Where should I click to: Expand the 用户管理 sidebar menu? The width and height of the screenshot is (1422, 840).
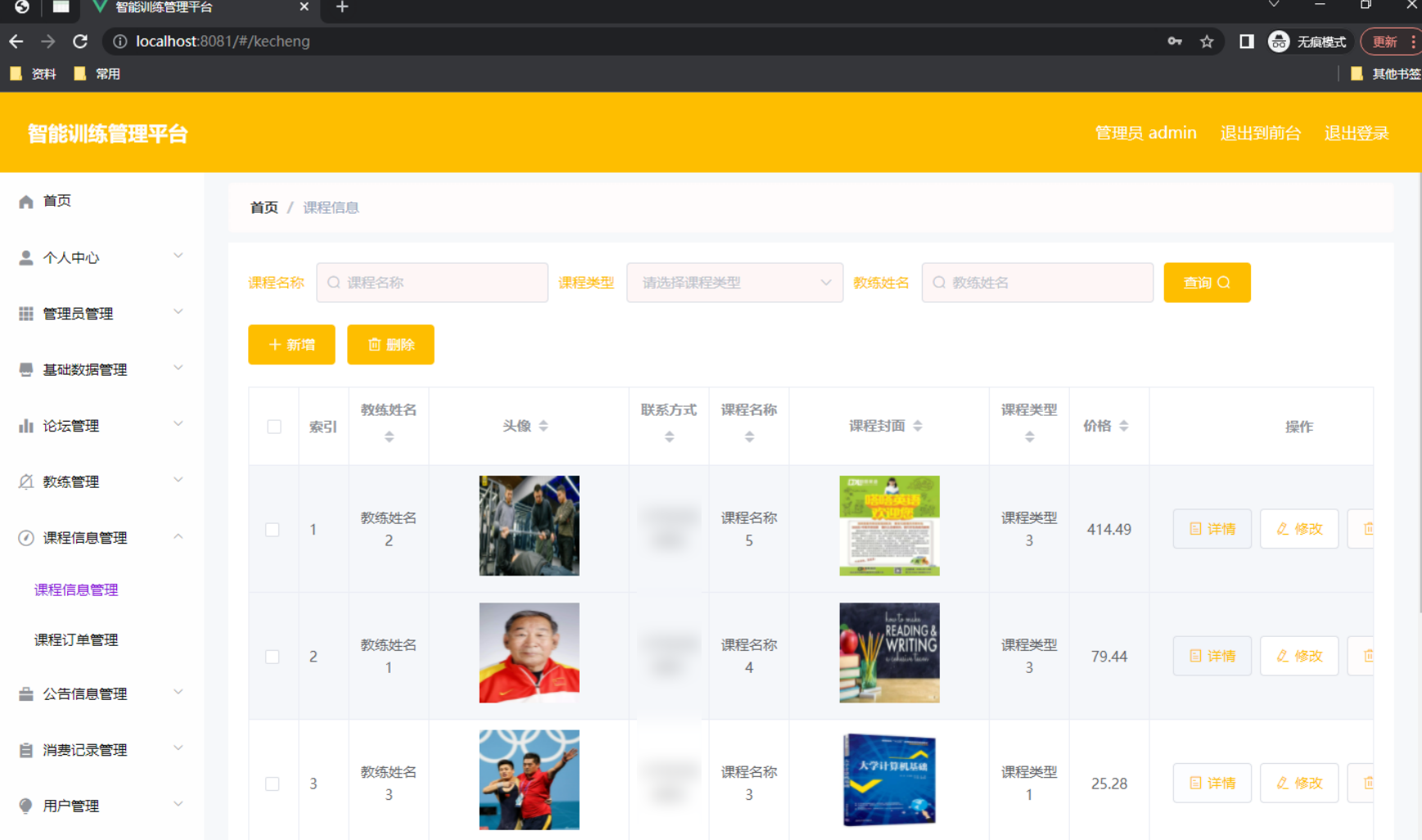(x=102, y=806)
